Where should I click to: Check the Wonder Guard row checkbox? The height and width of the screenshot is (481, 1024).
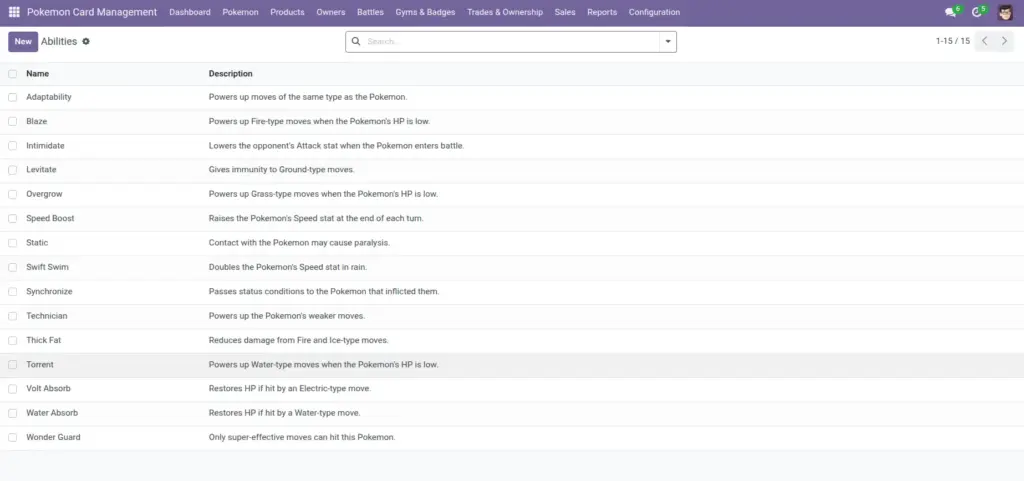point(12,437)
